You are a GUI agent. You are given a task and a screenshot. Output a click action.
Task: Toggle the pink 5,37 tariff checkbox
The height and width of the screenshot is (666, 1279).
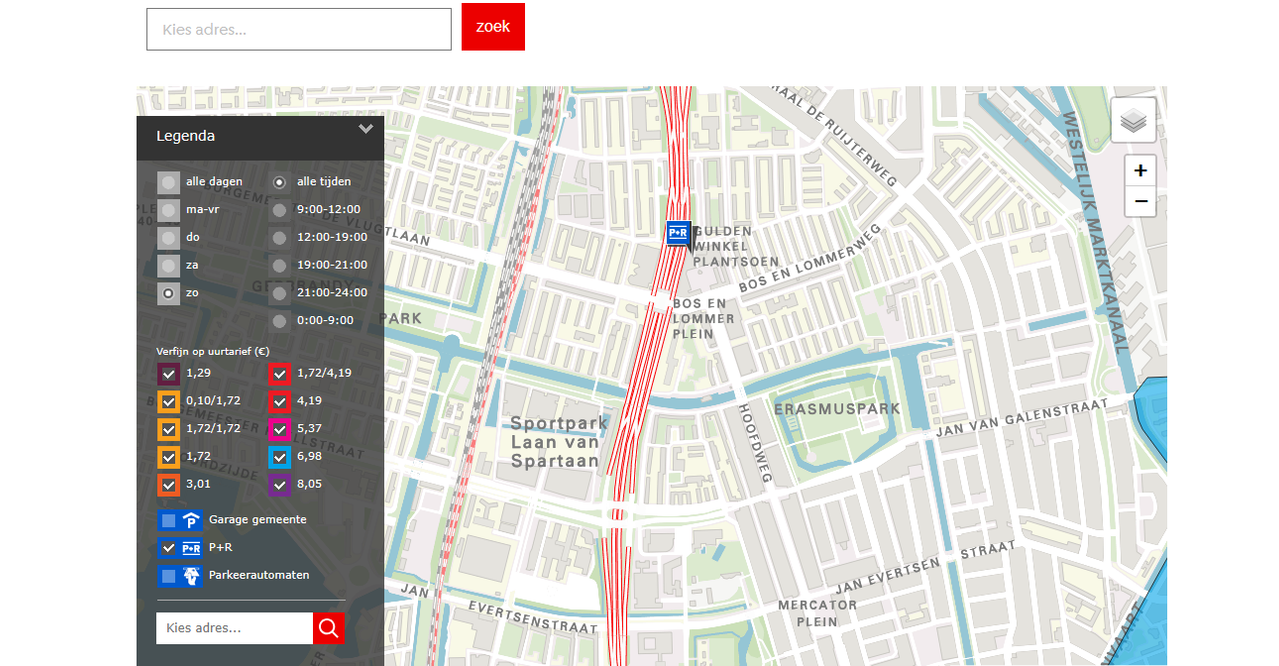coord(280,429)
